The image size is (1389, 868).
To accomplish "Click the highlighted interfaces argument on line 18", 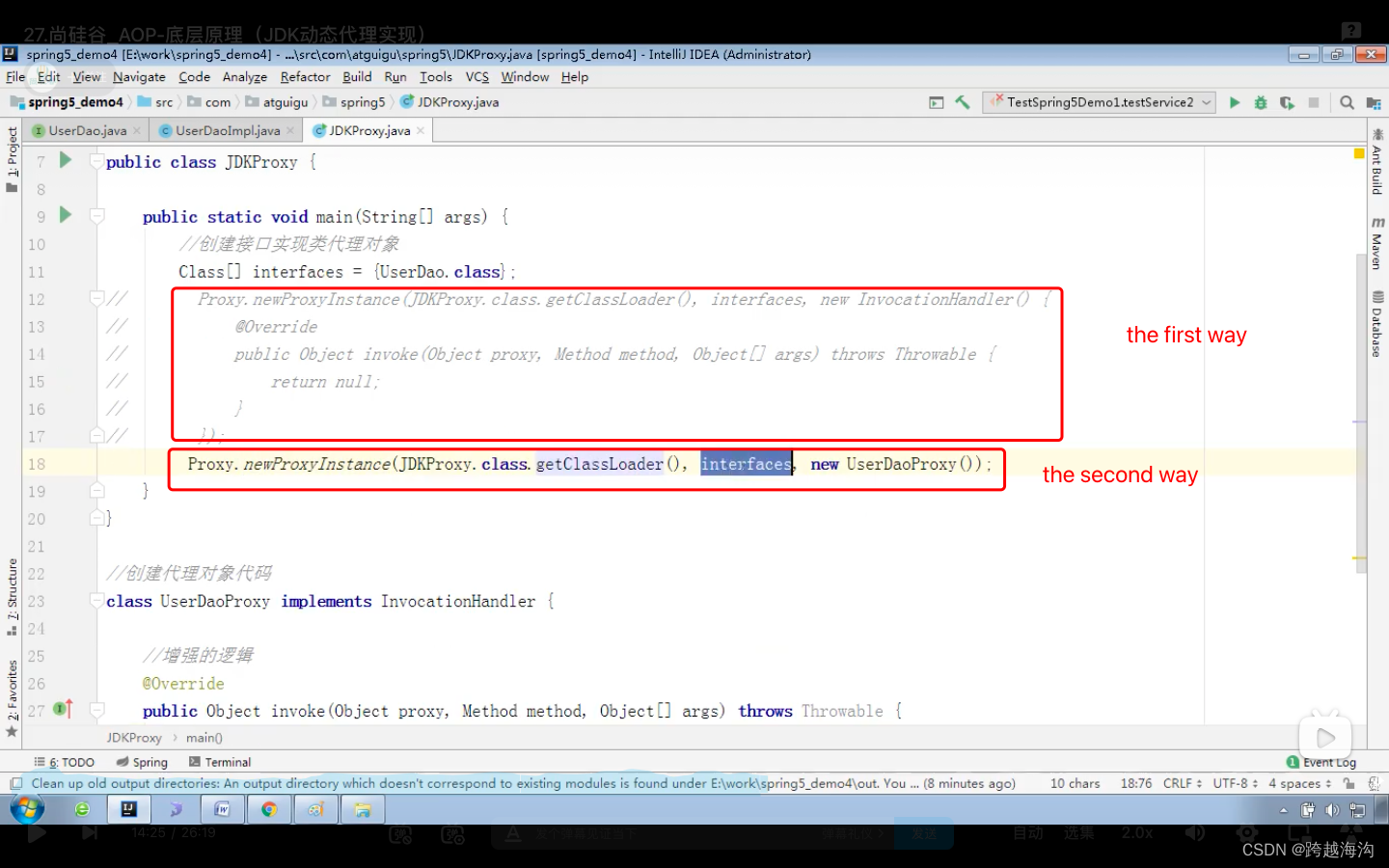I will pos(746,464).
